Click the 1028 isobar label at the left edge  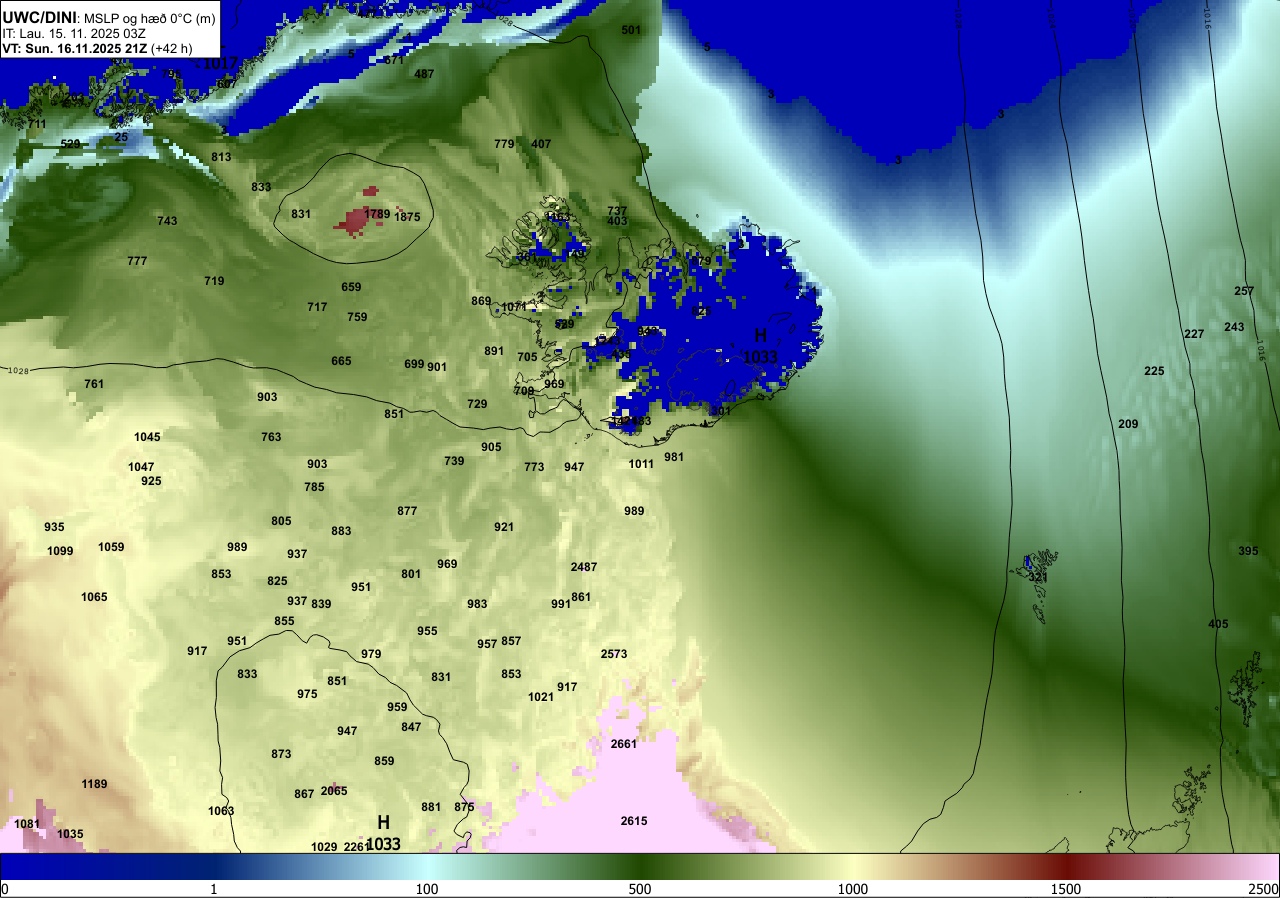[x=17, y=371]
